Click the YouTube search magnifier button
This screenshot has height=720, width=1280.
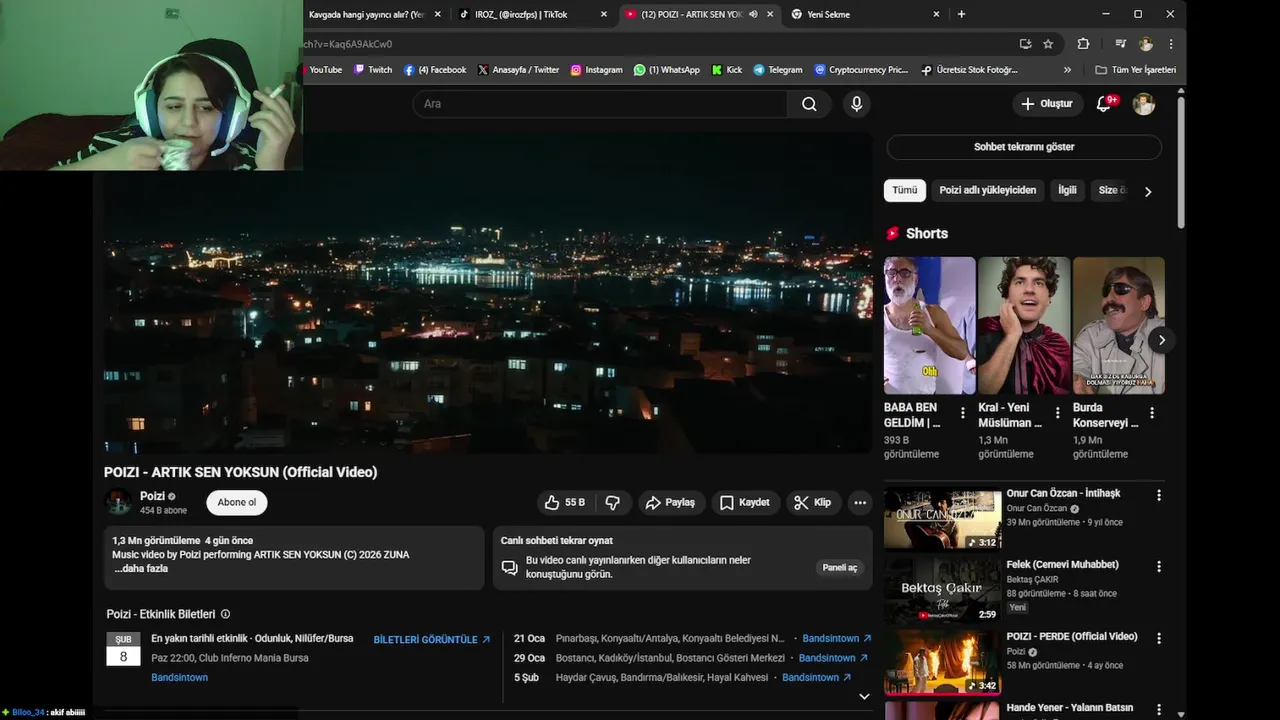(809, 104)
